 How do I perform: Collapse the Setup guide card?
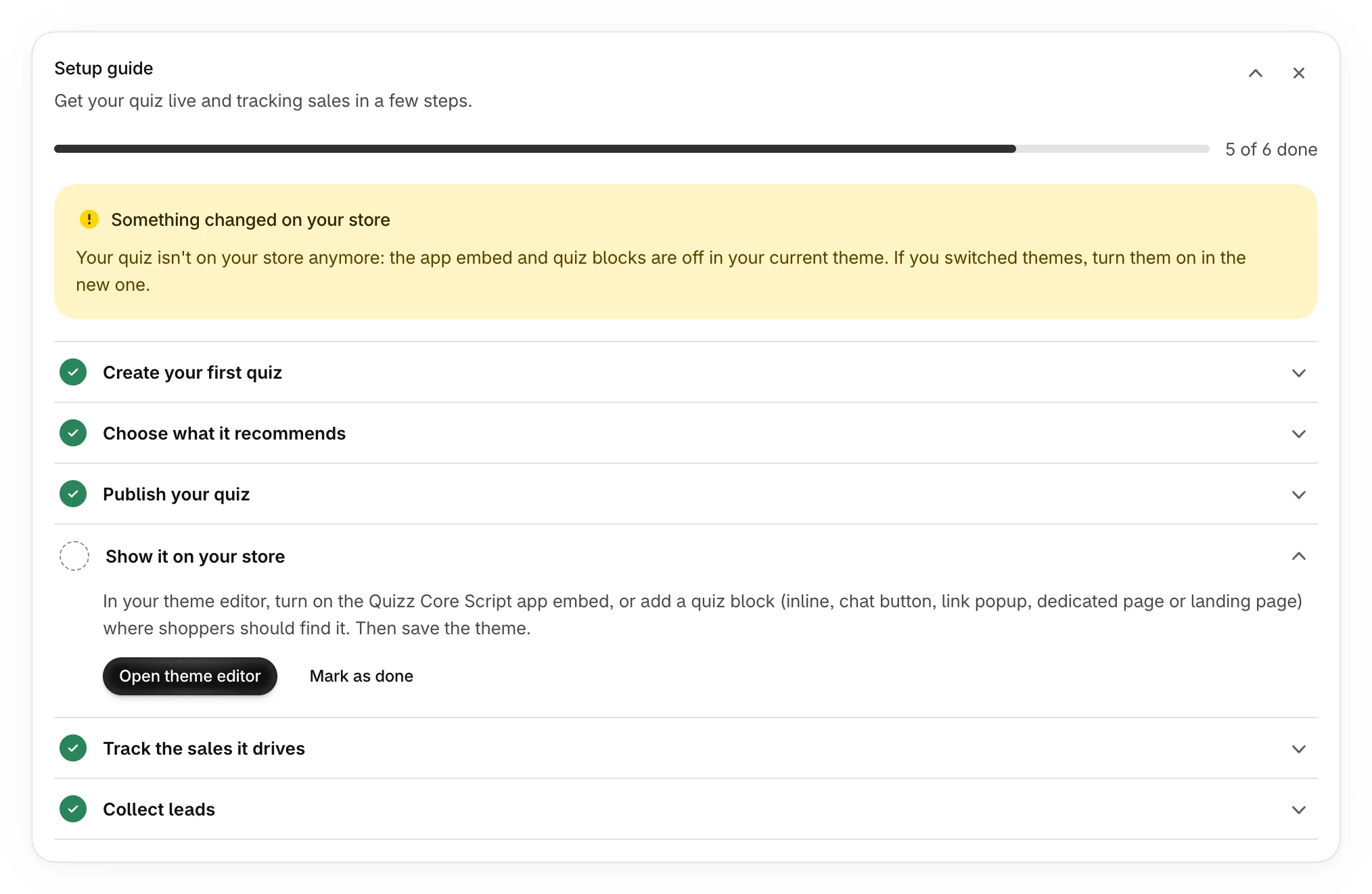click(x=1255, y=73)
